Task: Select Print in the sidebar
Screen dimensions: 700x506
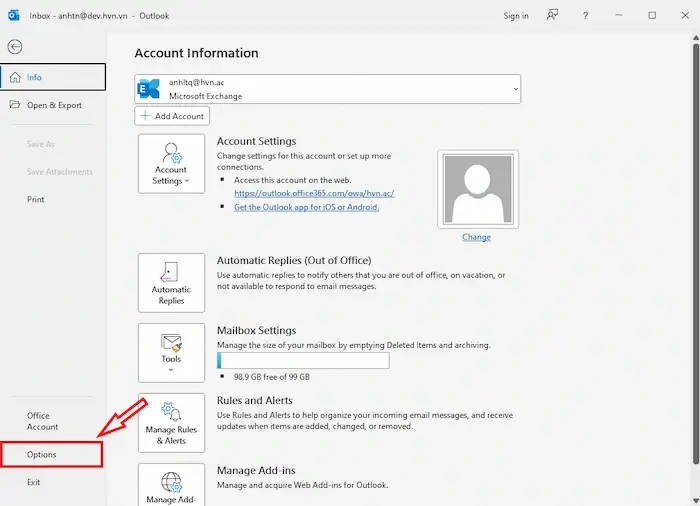Action: (35, 199)
